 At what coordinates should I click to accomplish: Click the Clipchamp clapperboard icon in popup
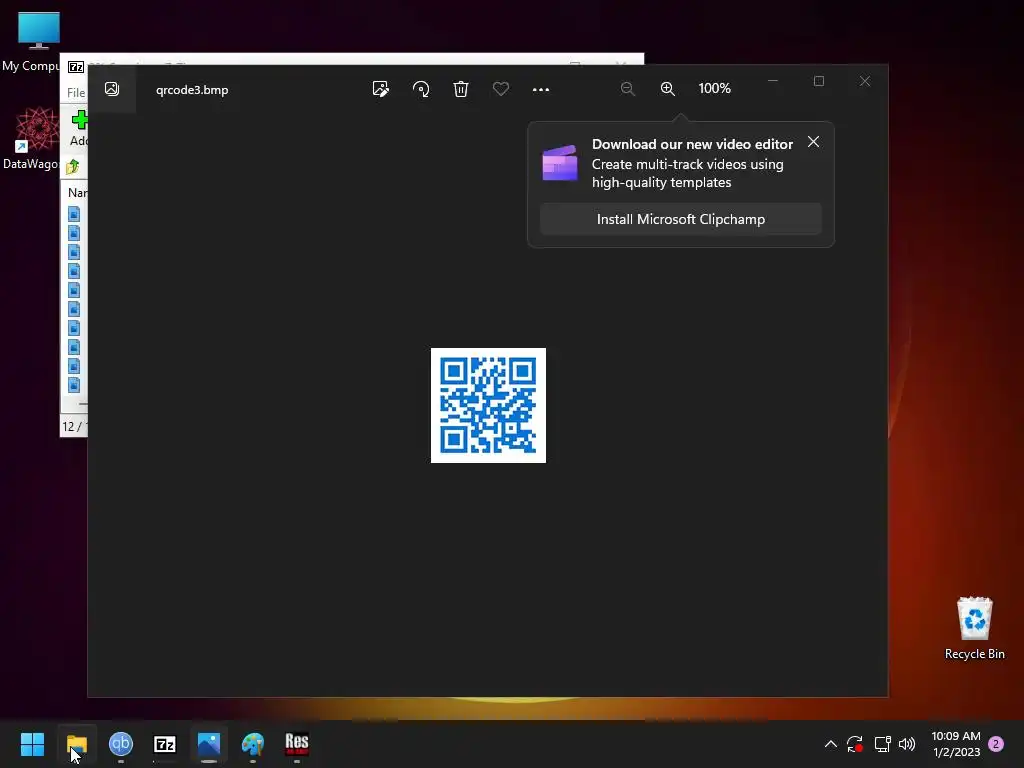coord(560,163)
